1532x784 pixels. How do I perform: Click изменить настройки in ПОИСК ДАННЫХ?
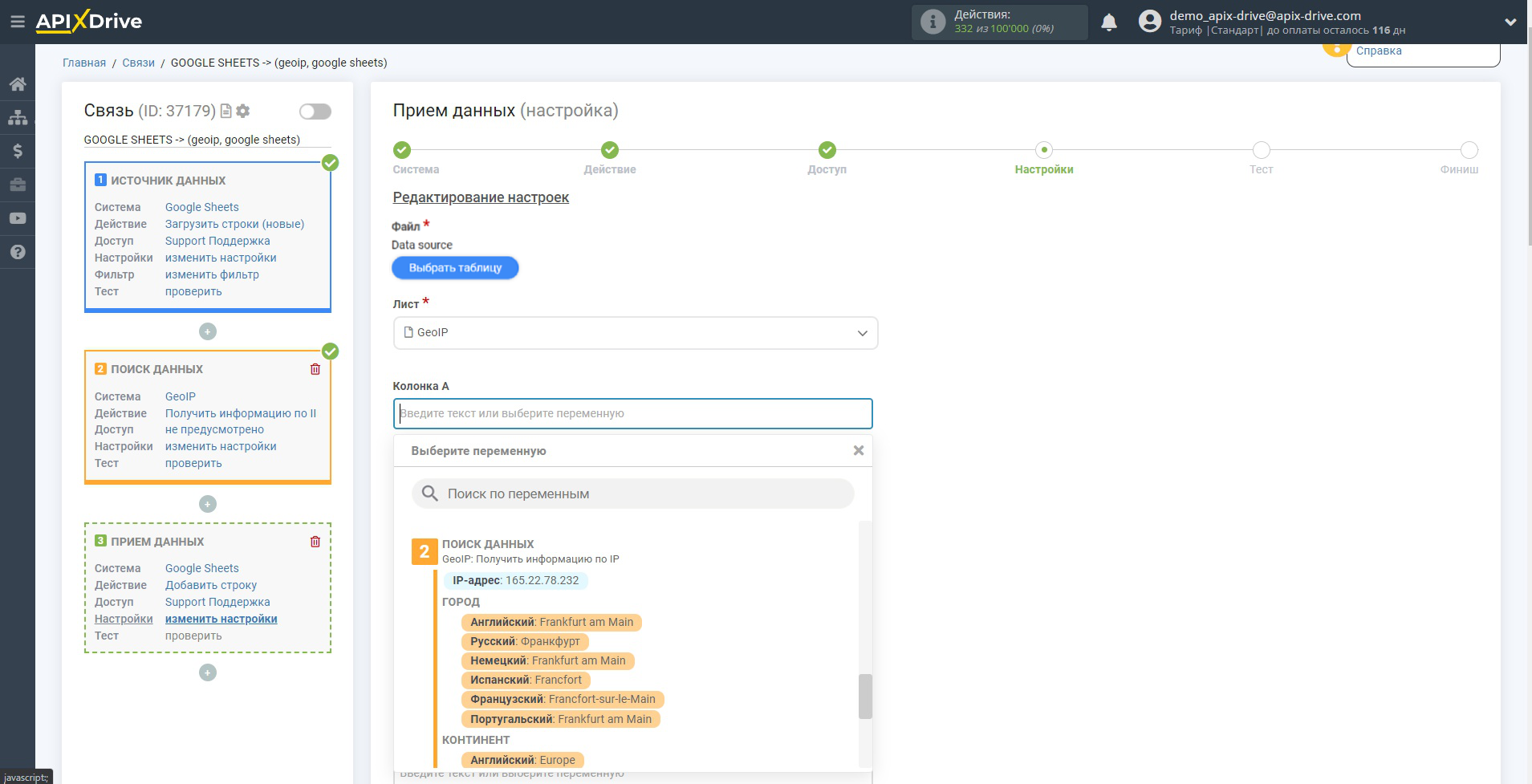tap(221, 446)
